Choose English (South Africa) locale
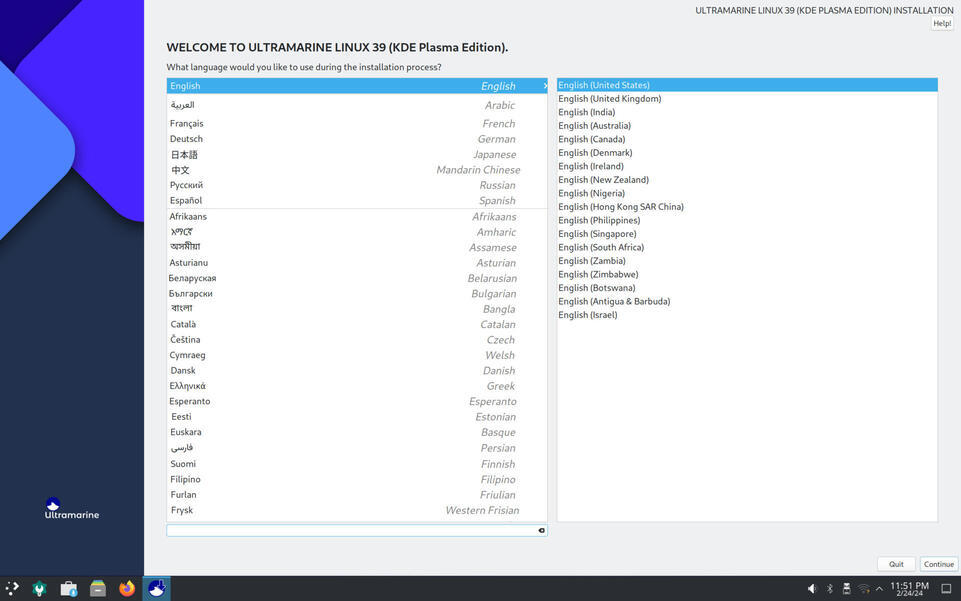The width and height of the screenshot is (961, 601). (x=747, y=247)
